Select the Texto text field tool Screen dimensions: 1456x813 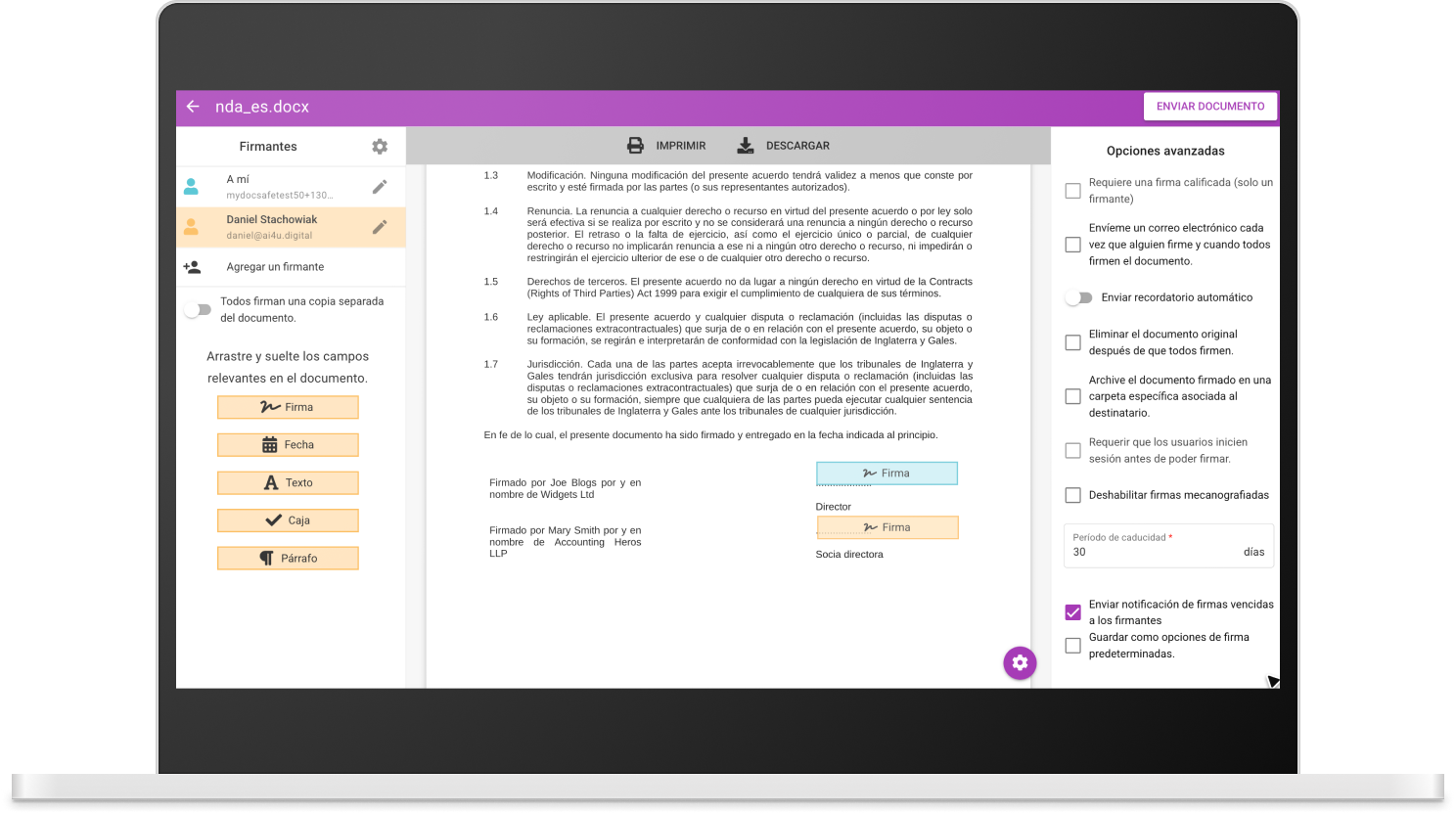tap(288, 481)
